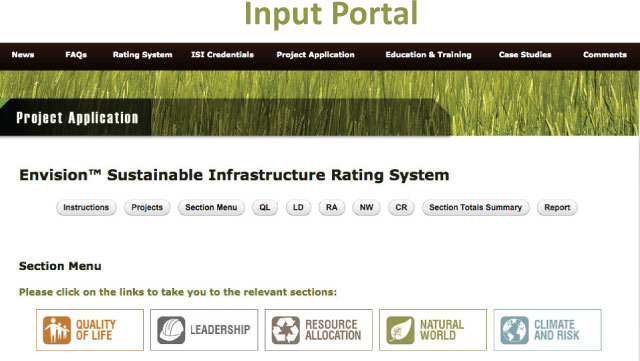
Task: Open the Resource Allocation recycle icon
Action: [286, 330]
